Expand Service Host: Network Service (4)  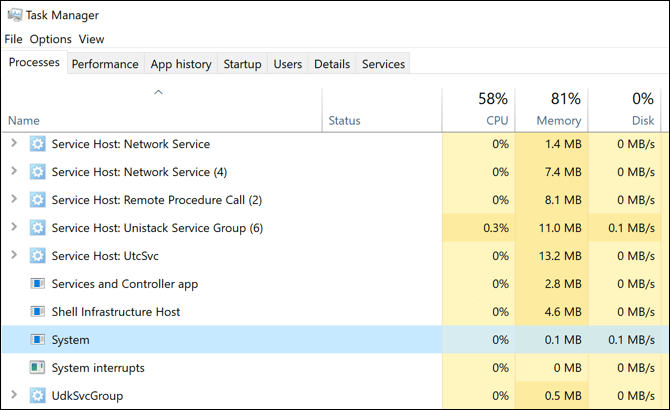click(x=14, y=172)
